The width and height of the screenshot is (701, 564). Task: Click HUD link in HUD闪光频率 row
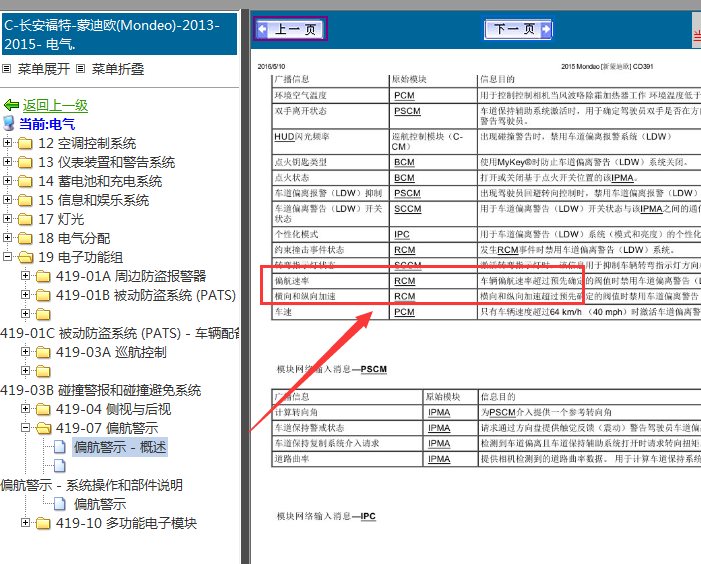284,136
